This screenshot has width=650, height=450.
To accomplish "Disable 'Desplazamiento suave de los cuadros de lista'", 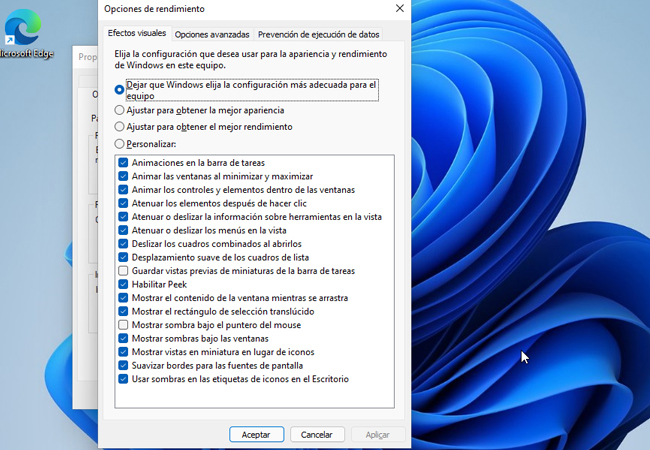I will (x=123, y=257).
